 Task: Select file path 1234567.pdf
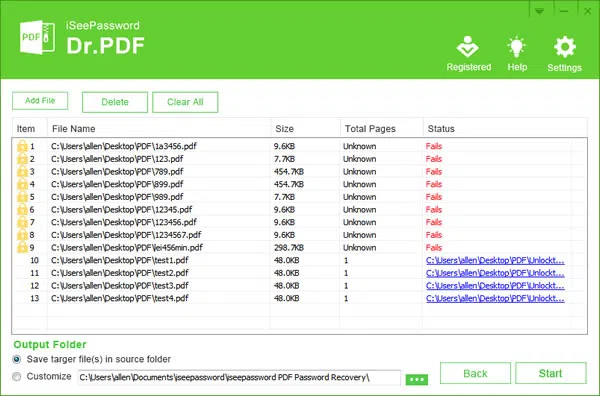(126, 235)
